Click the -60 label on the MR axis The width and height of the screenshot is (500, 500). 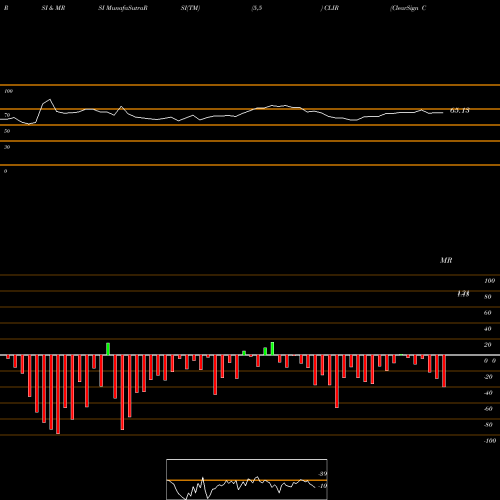(x=488, y=409)
